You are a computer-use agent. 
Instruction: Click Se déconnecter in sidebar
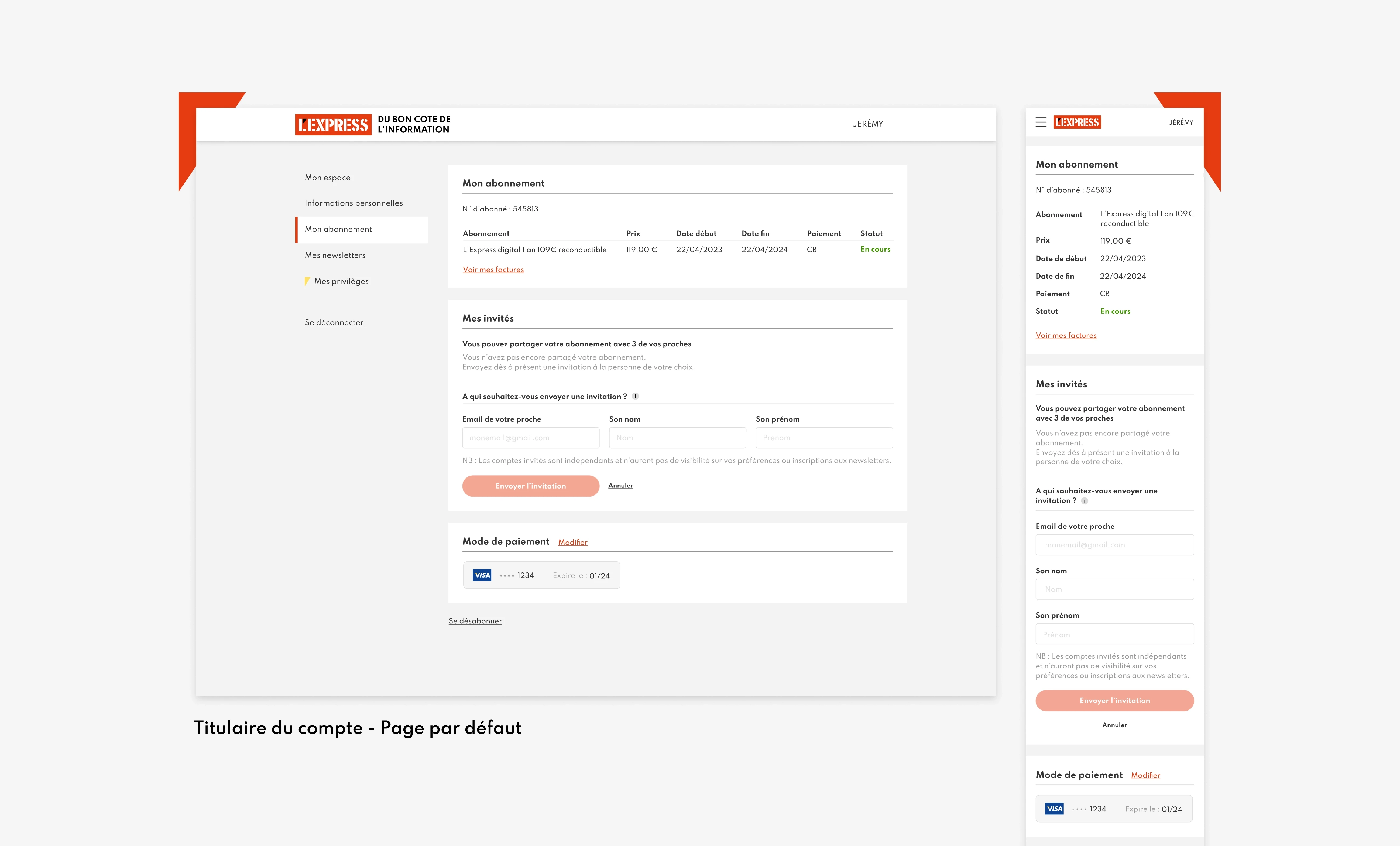coord(334,322)
